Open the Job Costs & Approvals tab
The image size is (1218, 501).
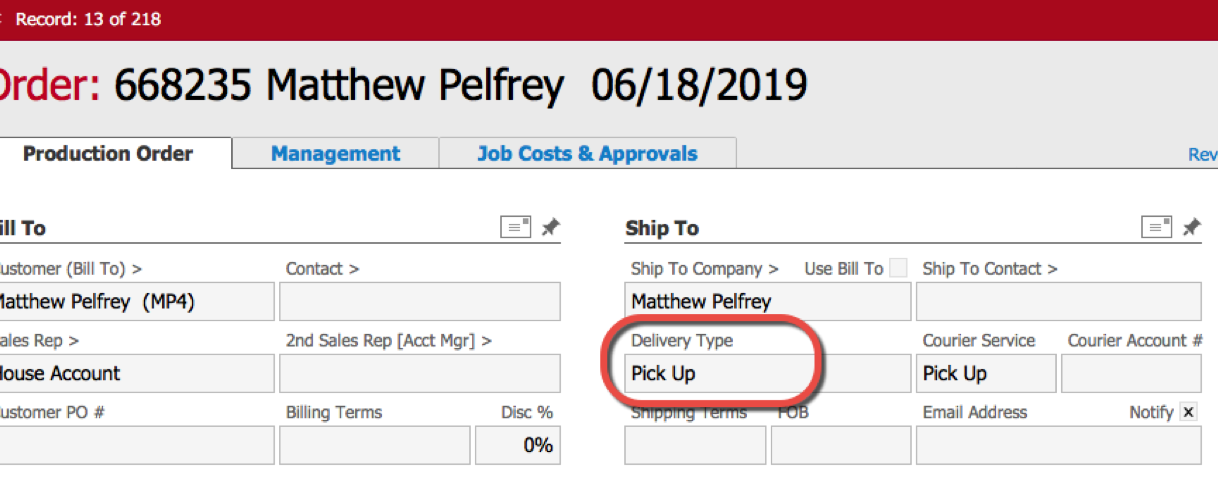pos(587,154)
